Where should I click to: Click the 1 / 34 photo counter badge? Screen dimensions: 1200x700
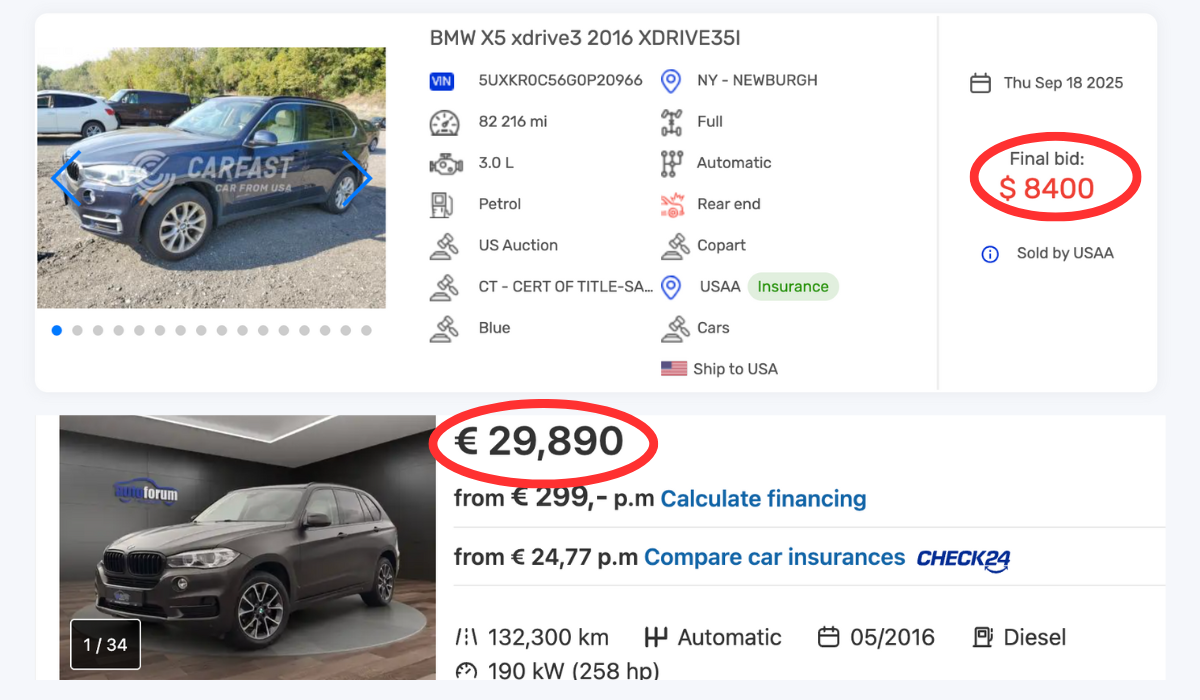pos(105,645)
